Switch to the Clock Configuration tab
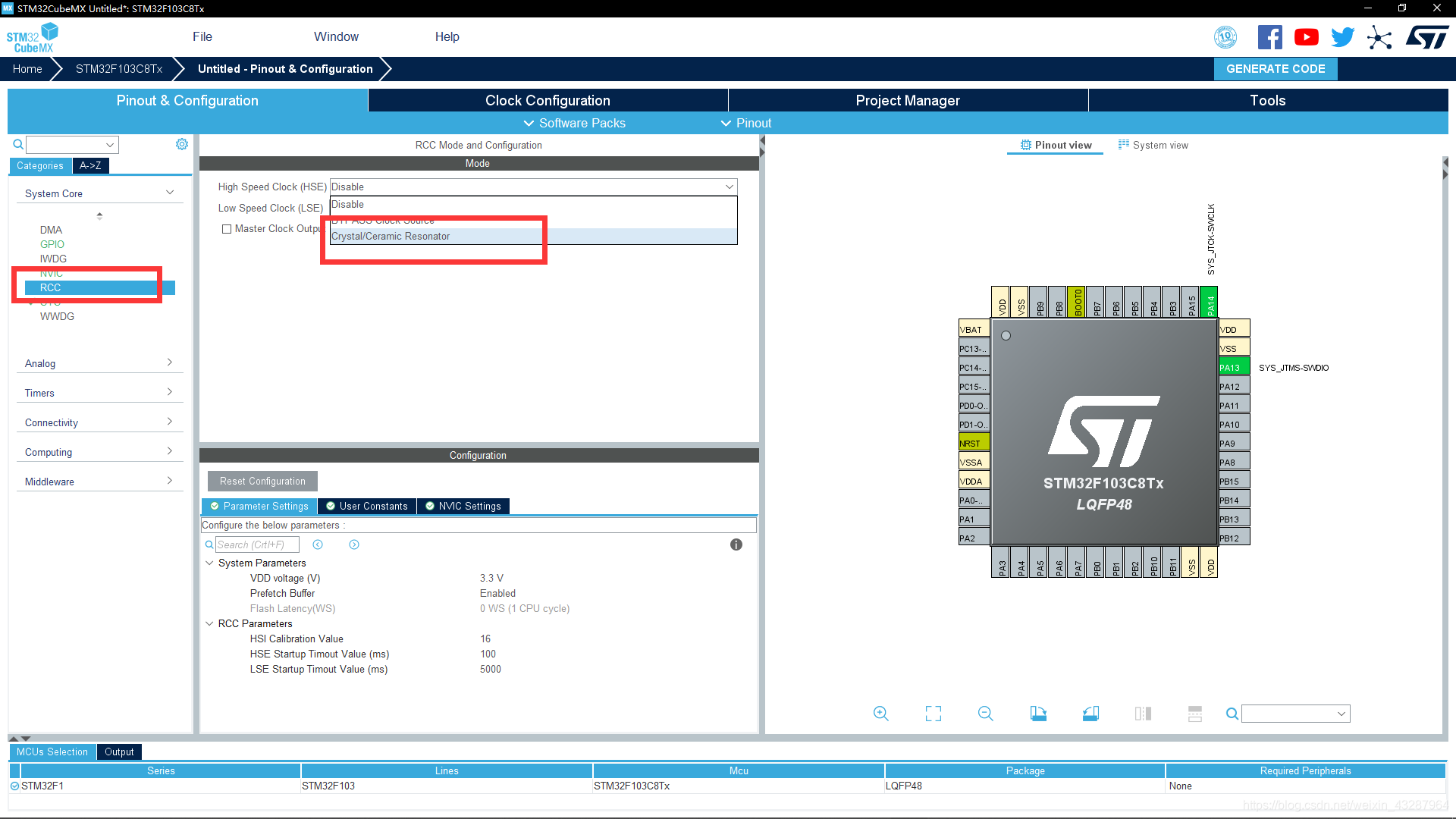The image size is (1456, 819). pos(548,100)
